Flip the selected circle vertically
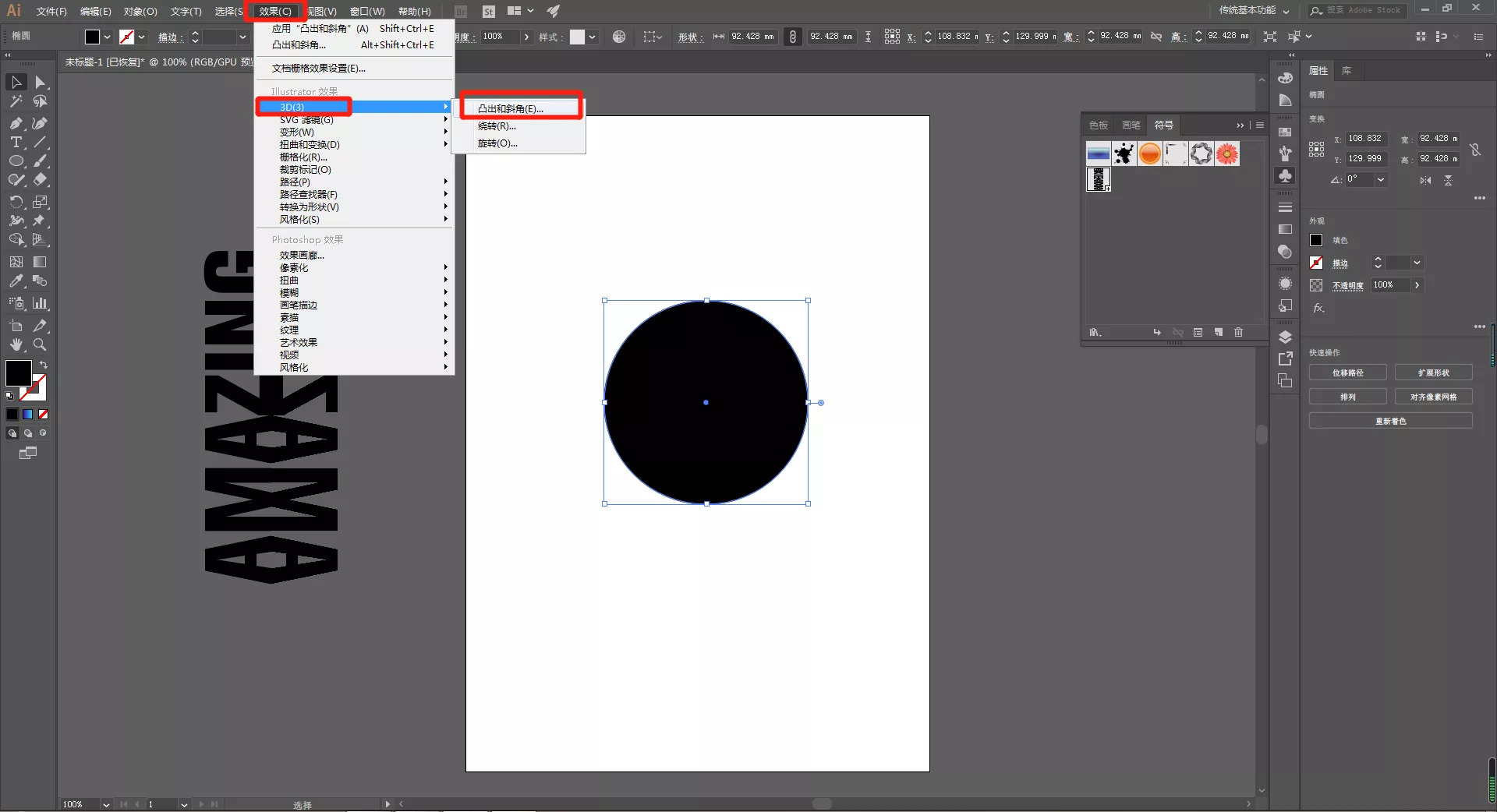This screenshot has height=812, width=1497. tap(1449, 180)
